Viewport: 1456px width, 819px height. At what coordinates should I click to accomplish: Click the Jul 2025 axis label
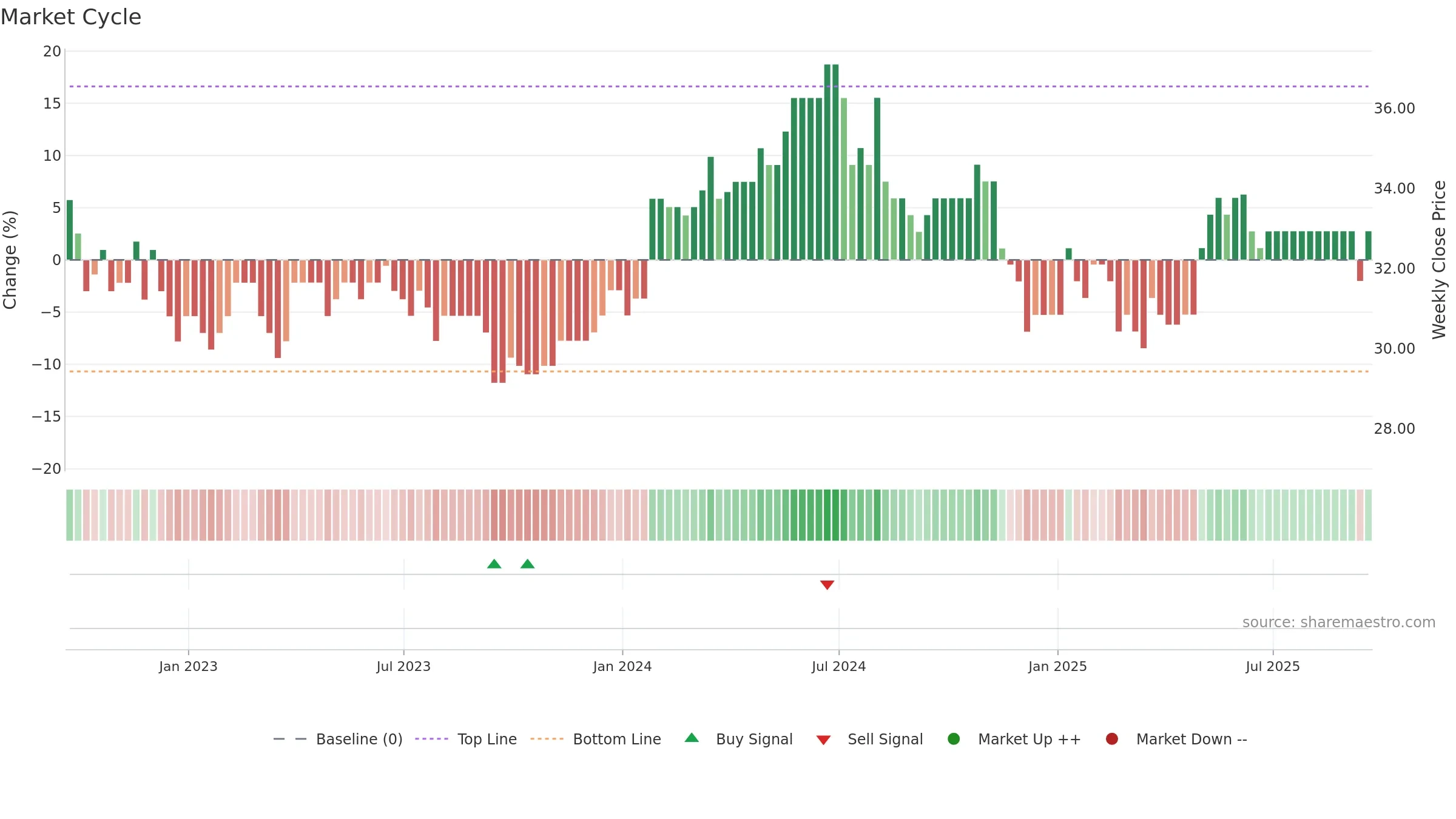(x=1273, y=666)
